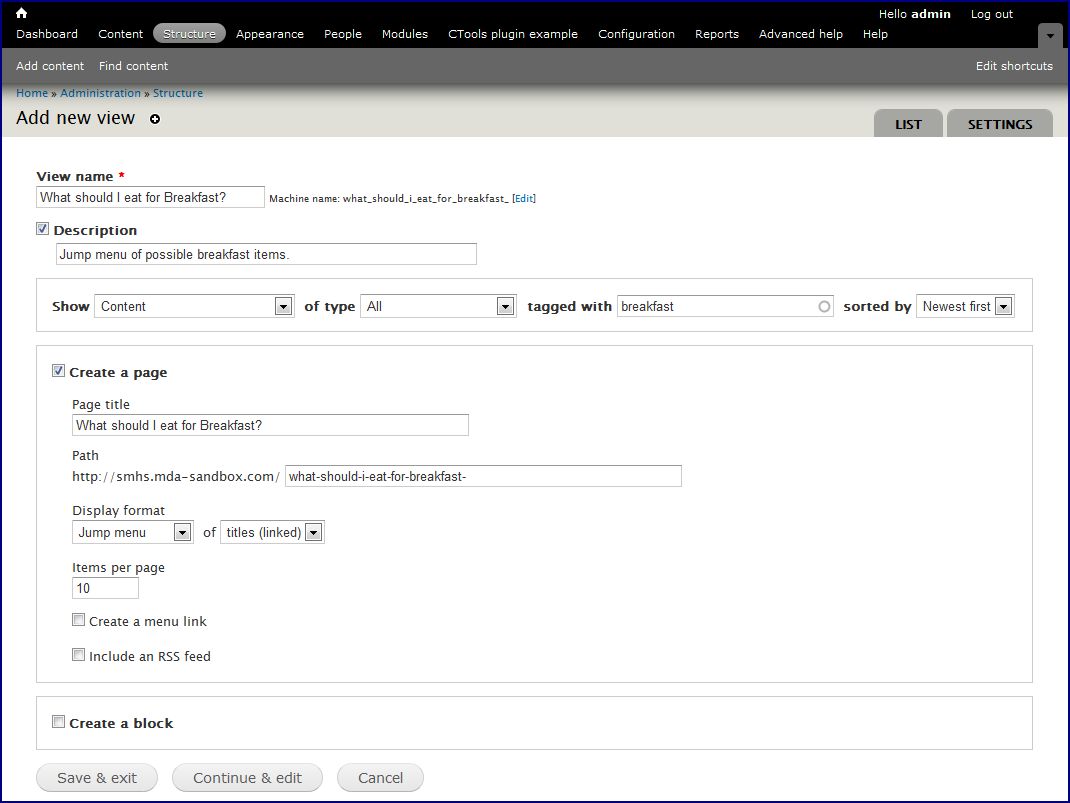The image size is (1070, 803).
Task: Open the Dashboard menu item
Action: point(47,34)
